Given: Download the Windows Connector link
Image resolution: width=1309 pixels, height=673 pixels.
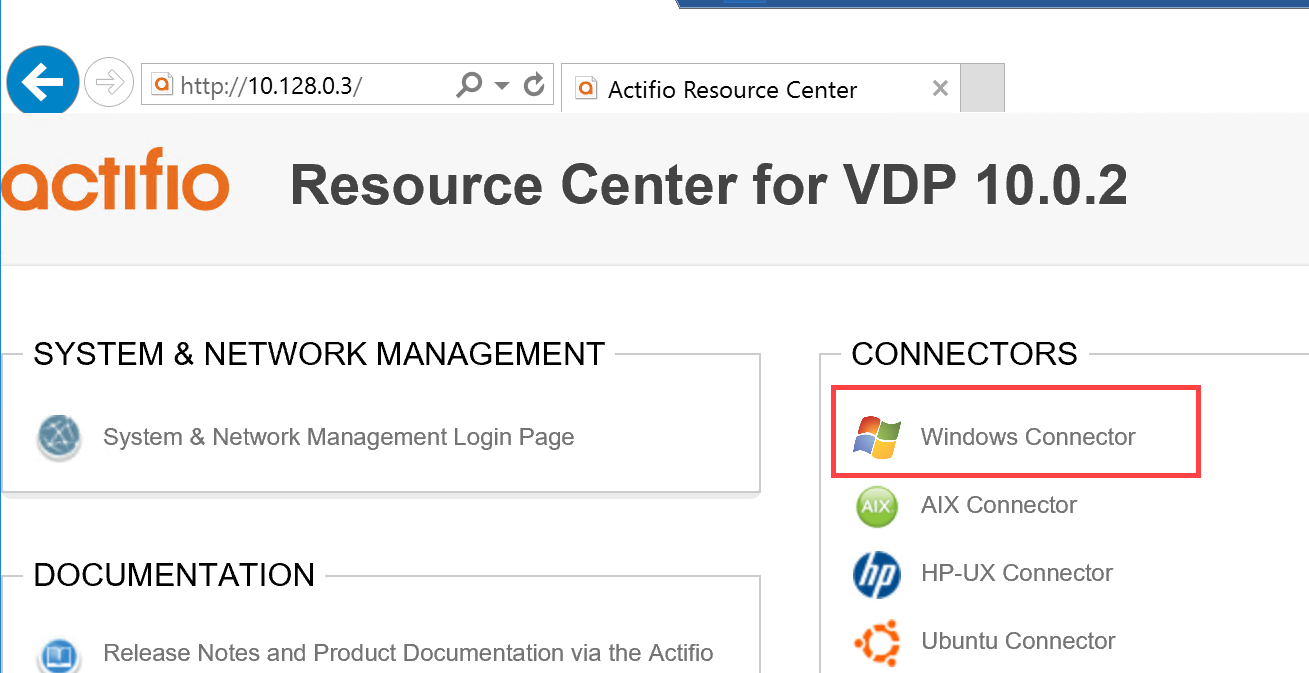Looking at the screenshot, I should 1028,437.
